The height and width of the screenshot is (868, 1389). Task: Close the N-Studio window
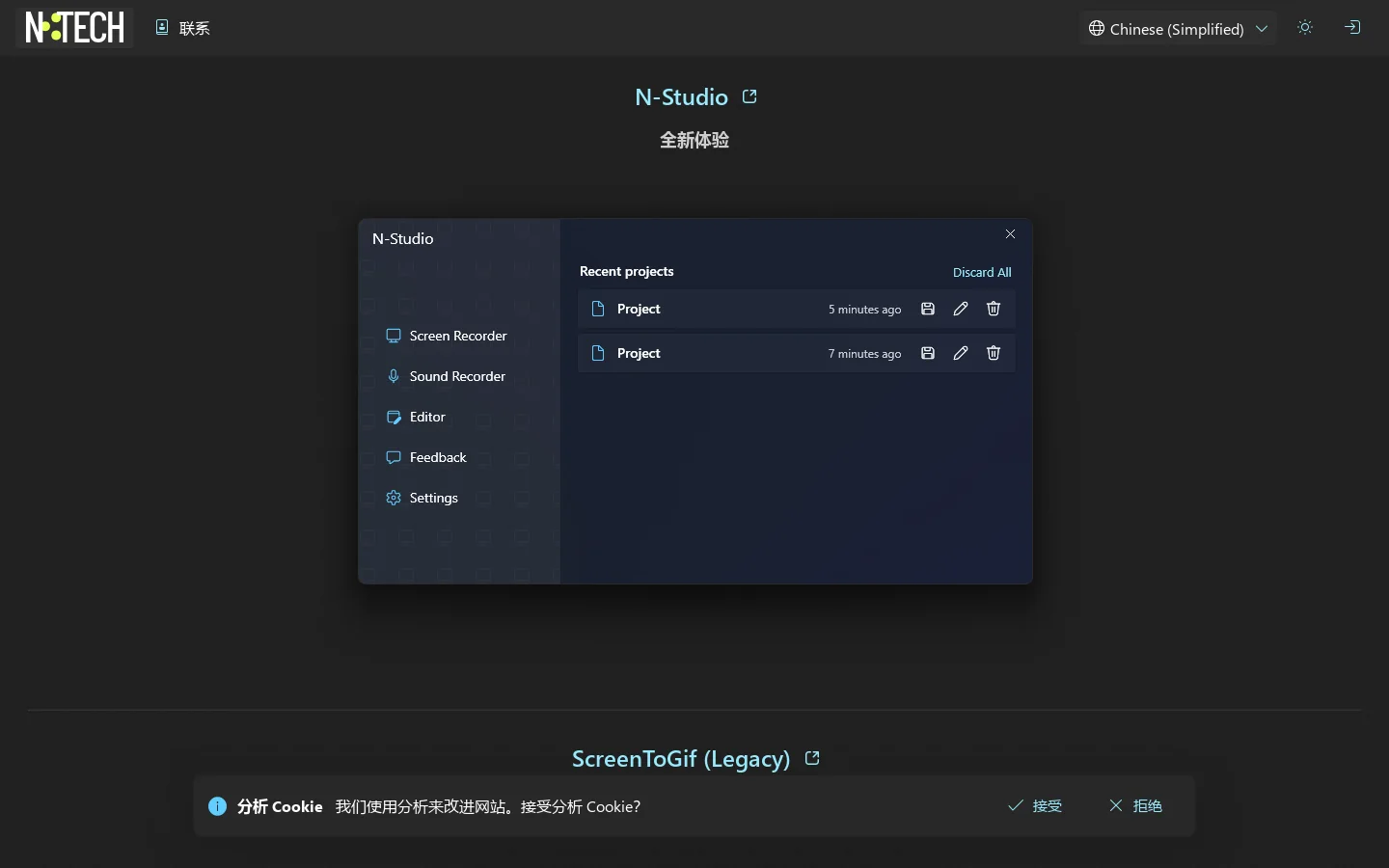(x=1010, y=234)
